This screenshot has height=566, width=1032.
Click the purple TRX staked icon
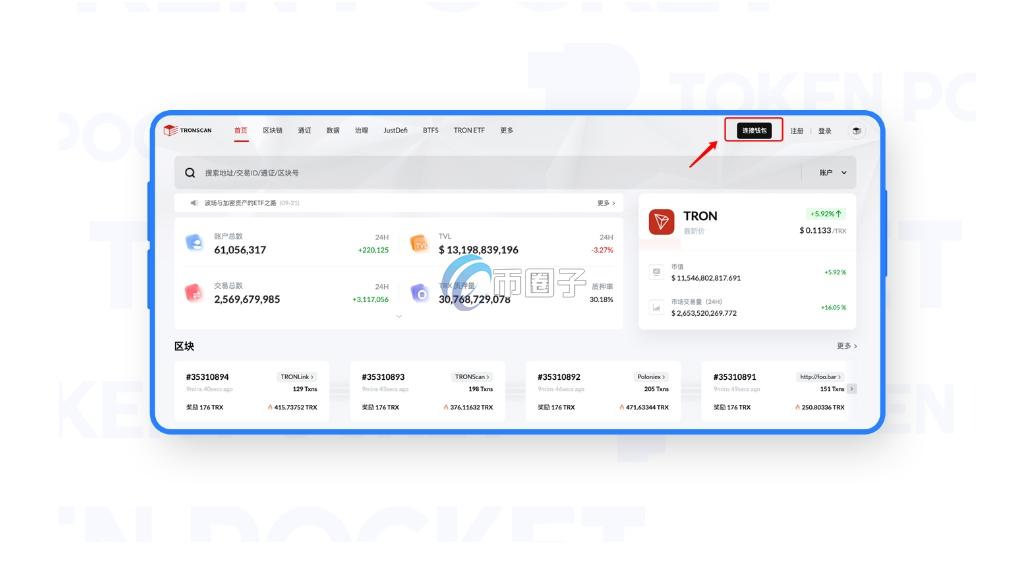(x=419, y=293)
